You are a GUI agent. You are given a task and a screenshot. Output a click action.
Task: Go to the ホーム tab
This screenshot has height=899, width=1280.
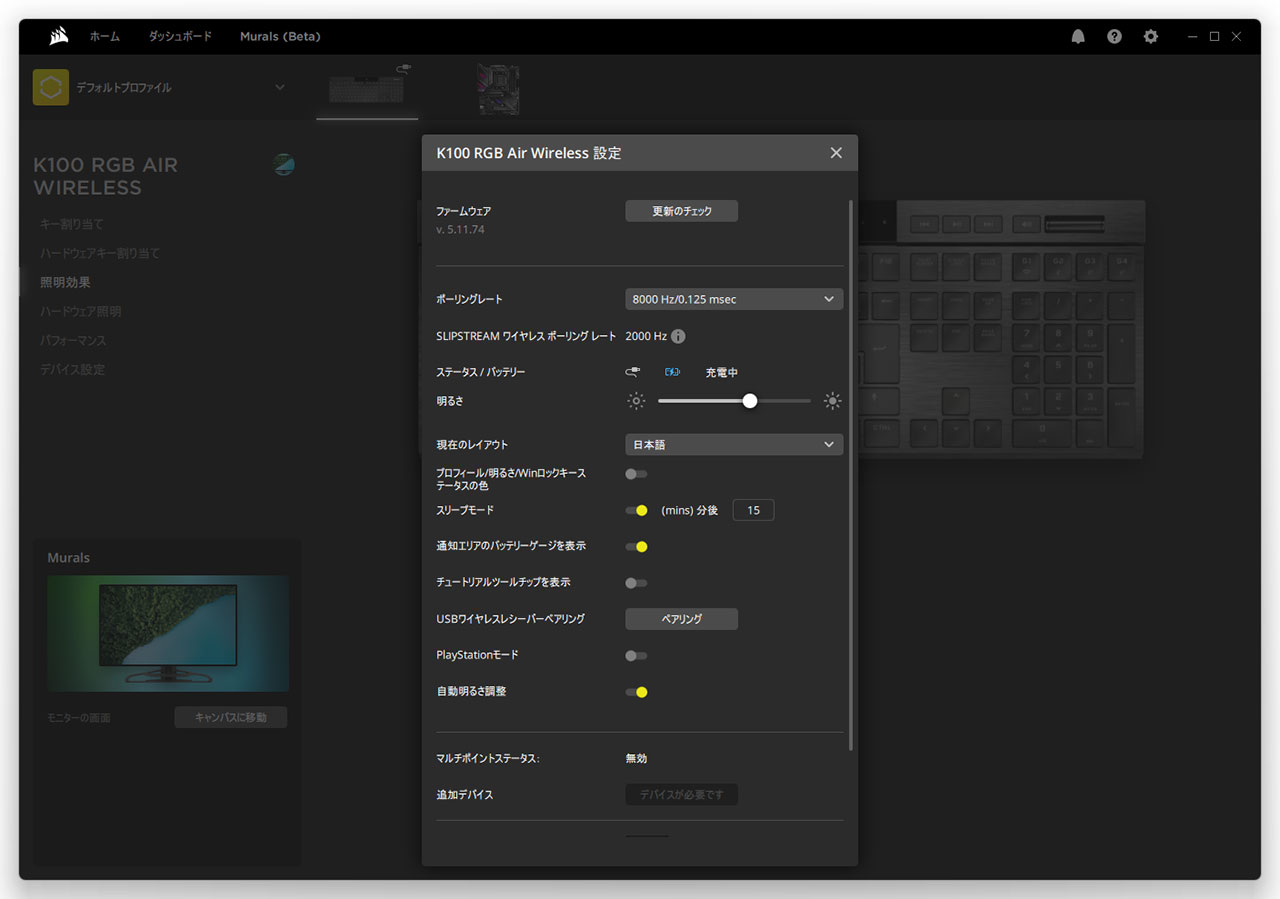pos(104,36)
